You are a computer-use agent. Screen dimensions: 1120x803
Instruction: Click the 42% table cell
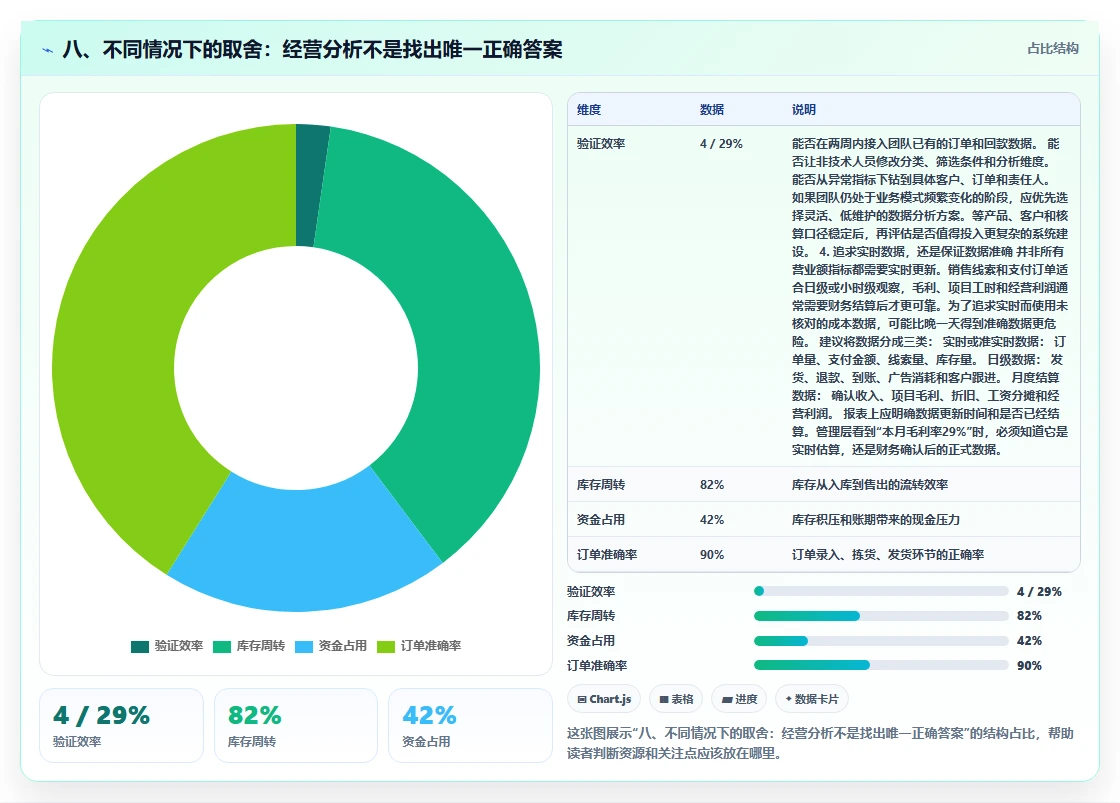tap(712, 519)
